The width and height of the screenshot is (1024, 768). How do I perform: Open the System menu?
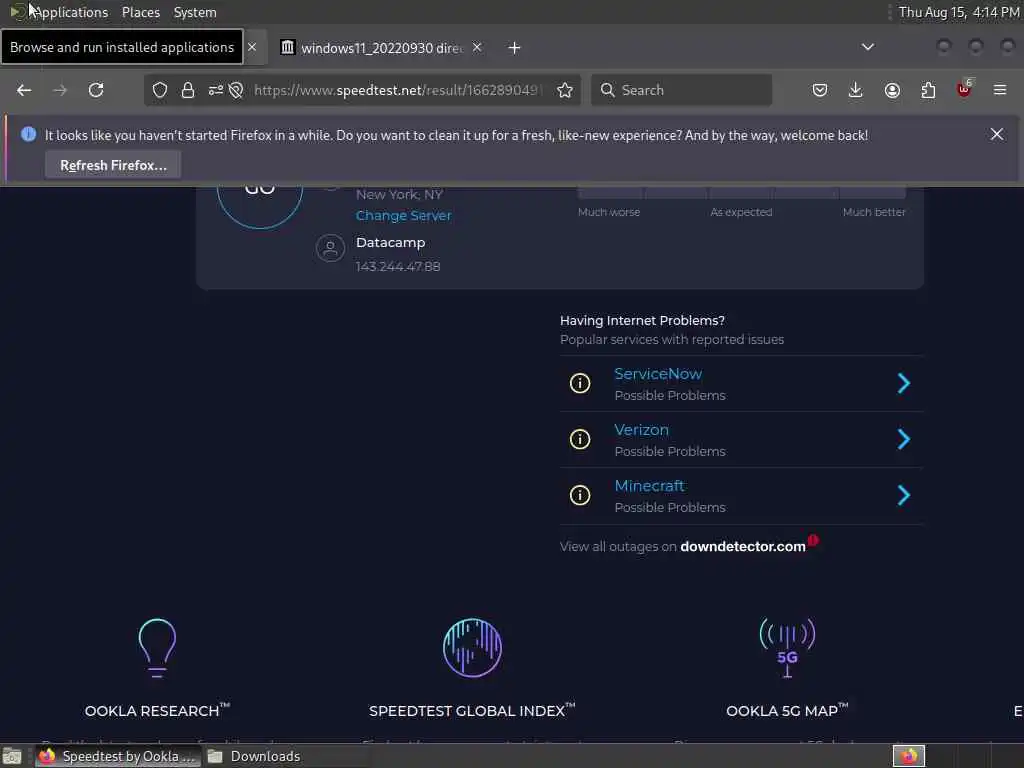click(x=195, y=12)
